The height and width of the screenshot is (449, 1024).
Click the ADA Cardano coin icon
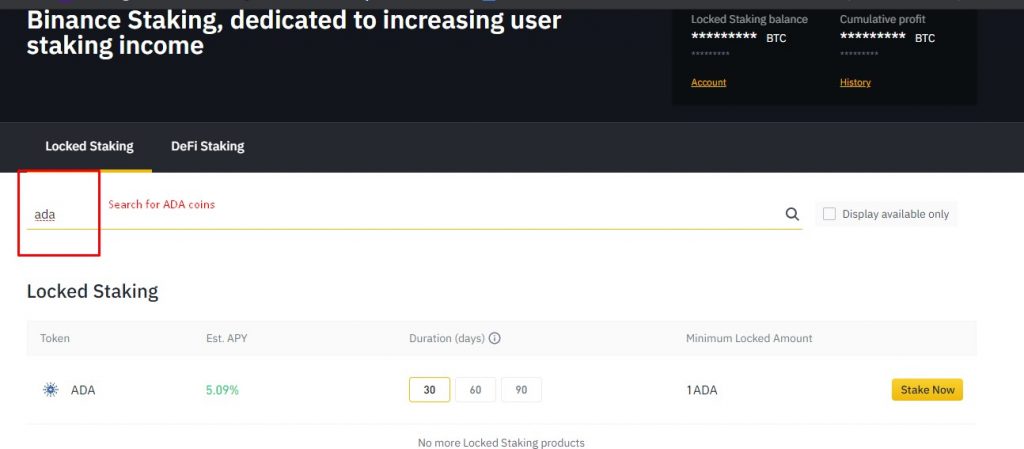50,390
